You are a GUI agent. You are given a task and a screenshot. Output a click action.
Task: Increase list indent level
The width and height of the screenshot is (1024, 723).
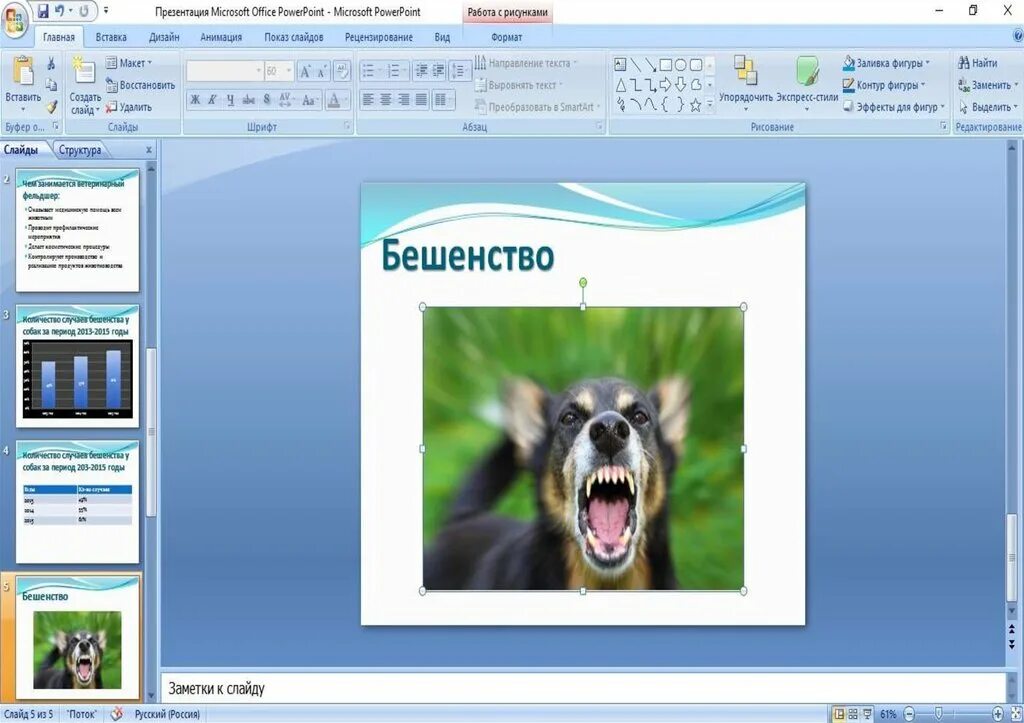click(x=438, y=71)
